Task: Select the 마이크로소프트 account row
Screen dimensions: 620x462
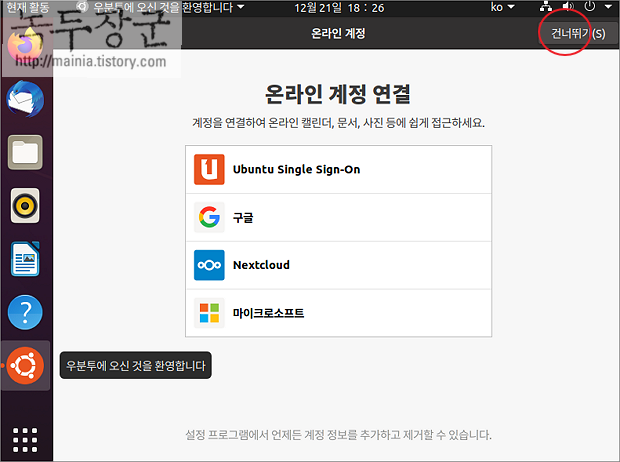Action: point(338,313)
